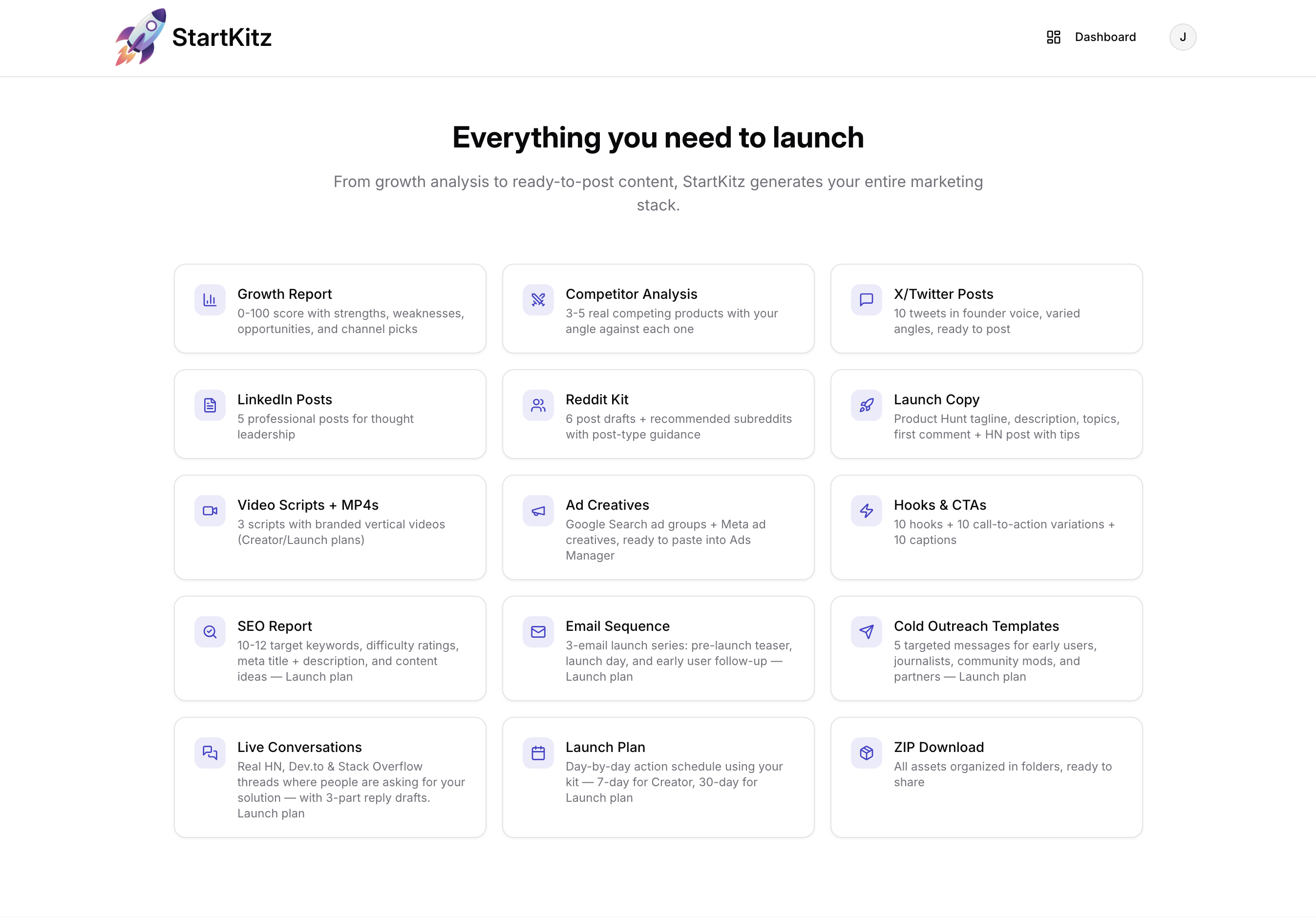Image resolution: width=1316 pixels, height=918 pixels.
Task: Click the J profile avatar
Action: tap(1183, 37)
